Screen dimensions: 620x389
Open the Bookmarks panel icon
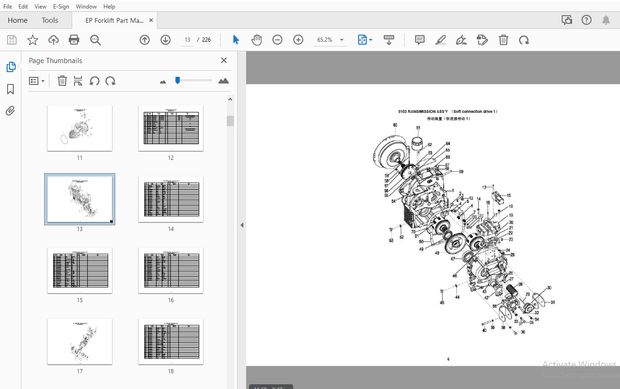click(11, 89)
